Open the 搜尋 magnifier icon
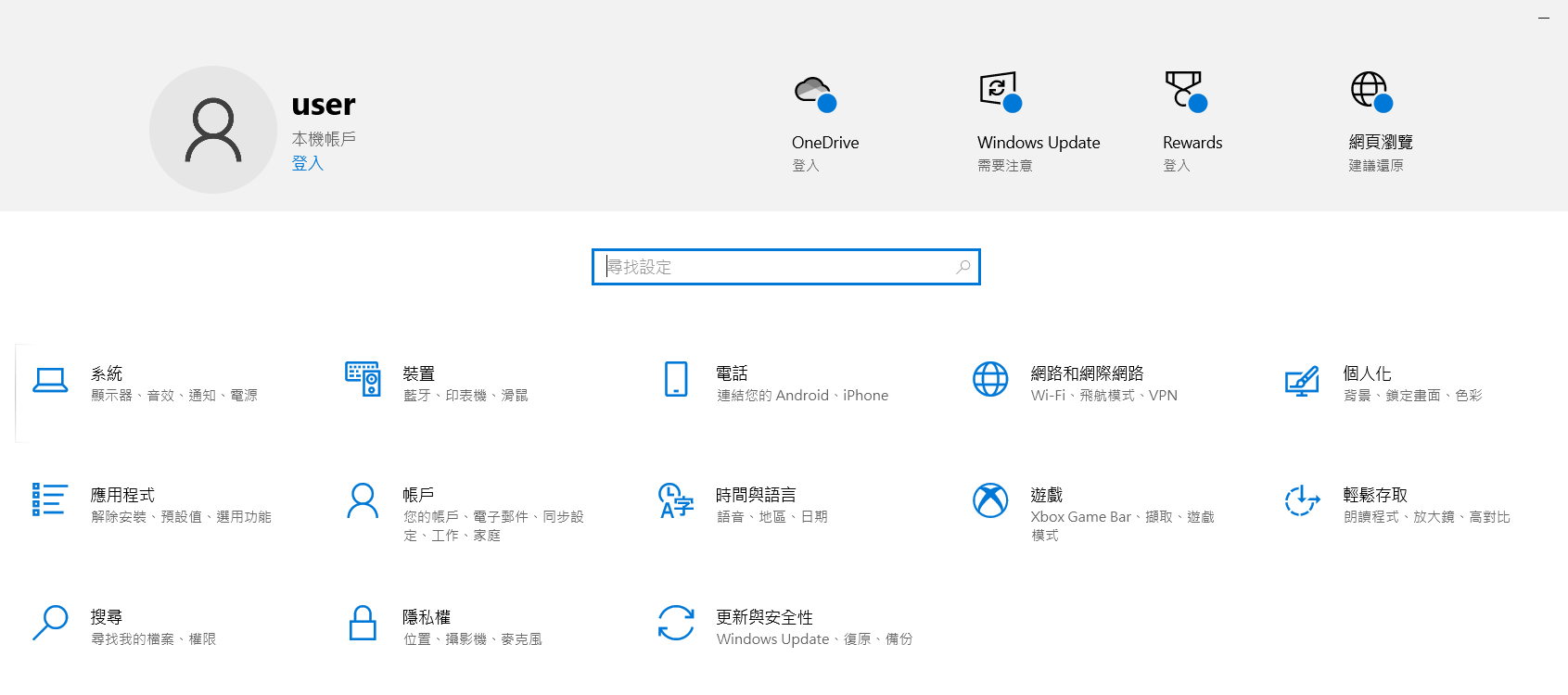The width and height of the screenshot is (1568, 695). (50, 623)
